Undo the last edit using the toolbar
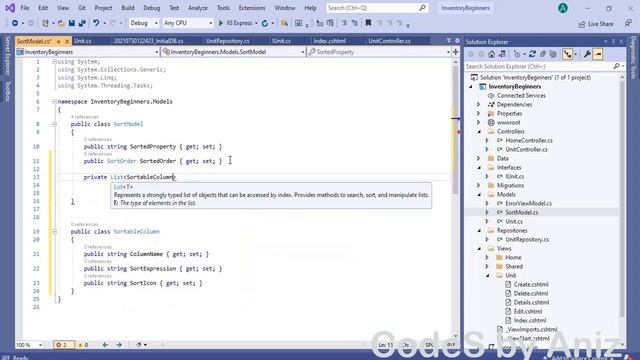640x360 pixels. 96,23
